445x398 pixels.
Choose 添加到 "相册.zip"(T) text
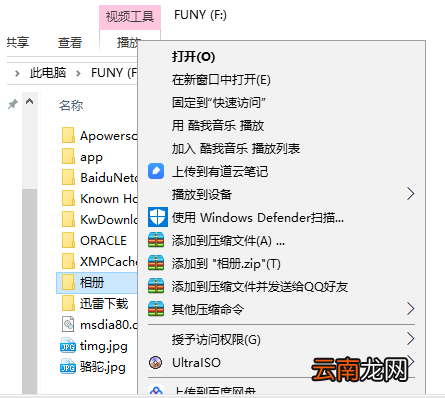[226, 264]
